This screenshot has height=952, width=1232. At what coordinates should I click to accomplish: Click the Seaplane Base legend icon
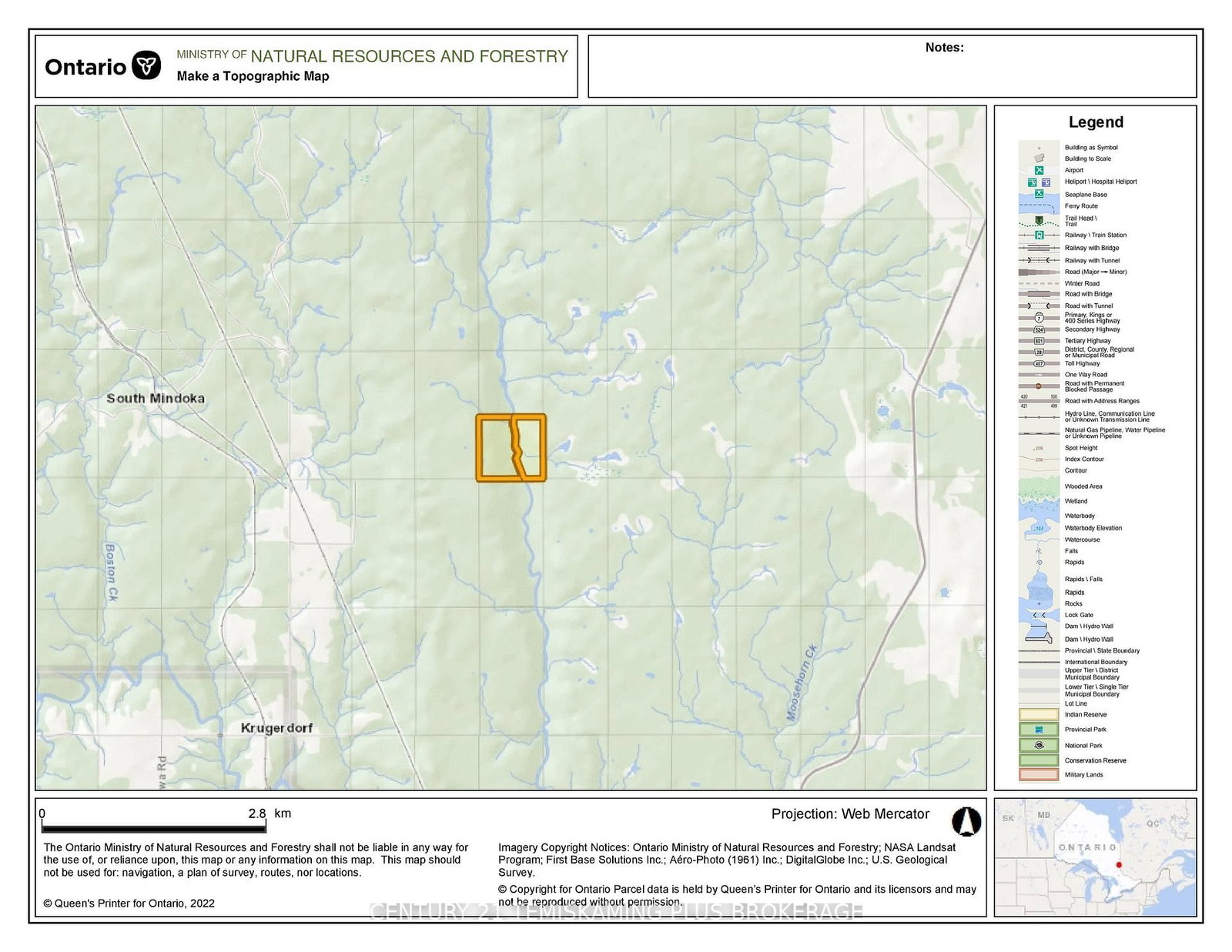[x=1039, y=194]
